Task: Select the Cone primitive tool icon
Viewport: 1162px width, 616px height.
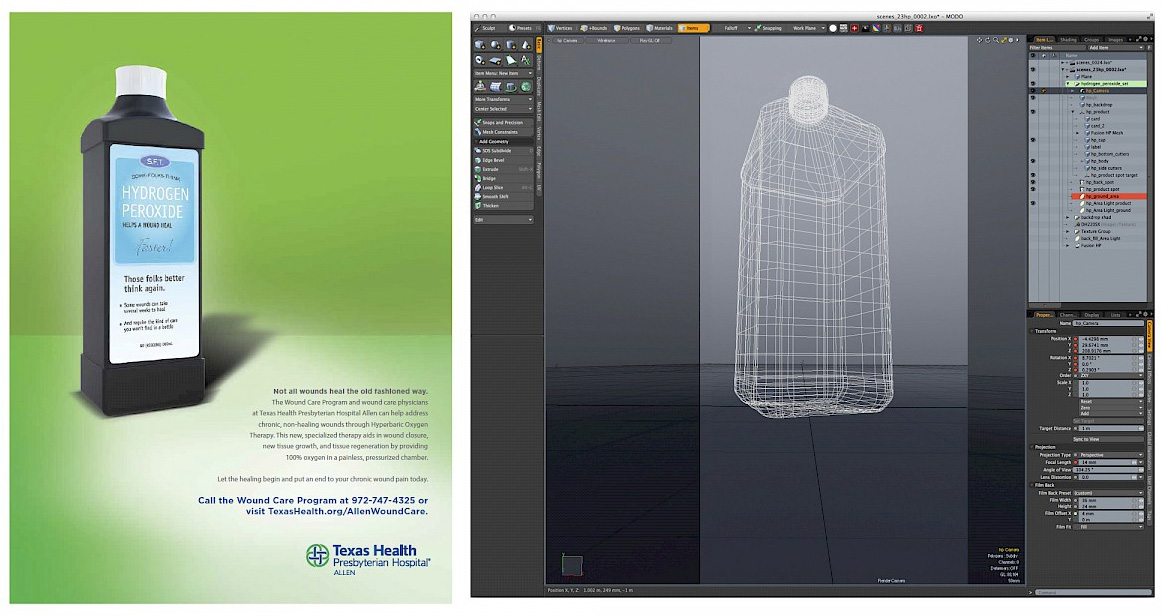Action: tap(526, 44)
